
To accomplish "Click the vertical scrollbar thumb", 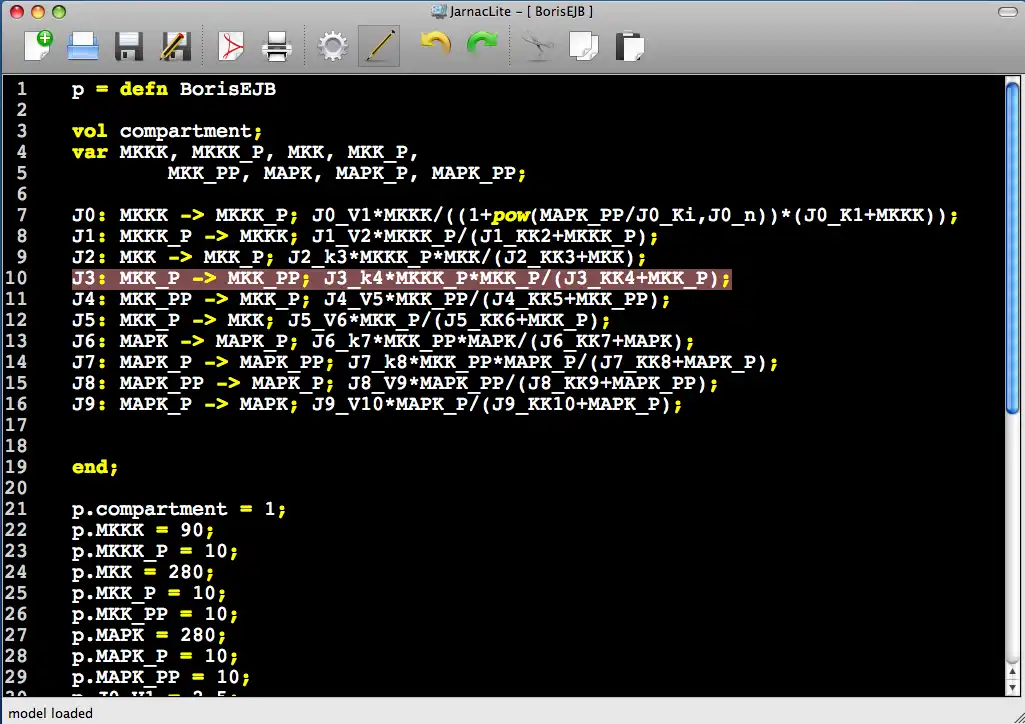I will [x=1013, y=248].
